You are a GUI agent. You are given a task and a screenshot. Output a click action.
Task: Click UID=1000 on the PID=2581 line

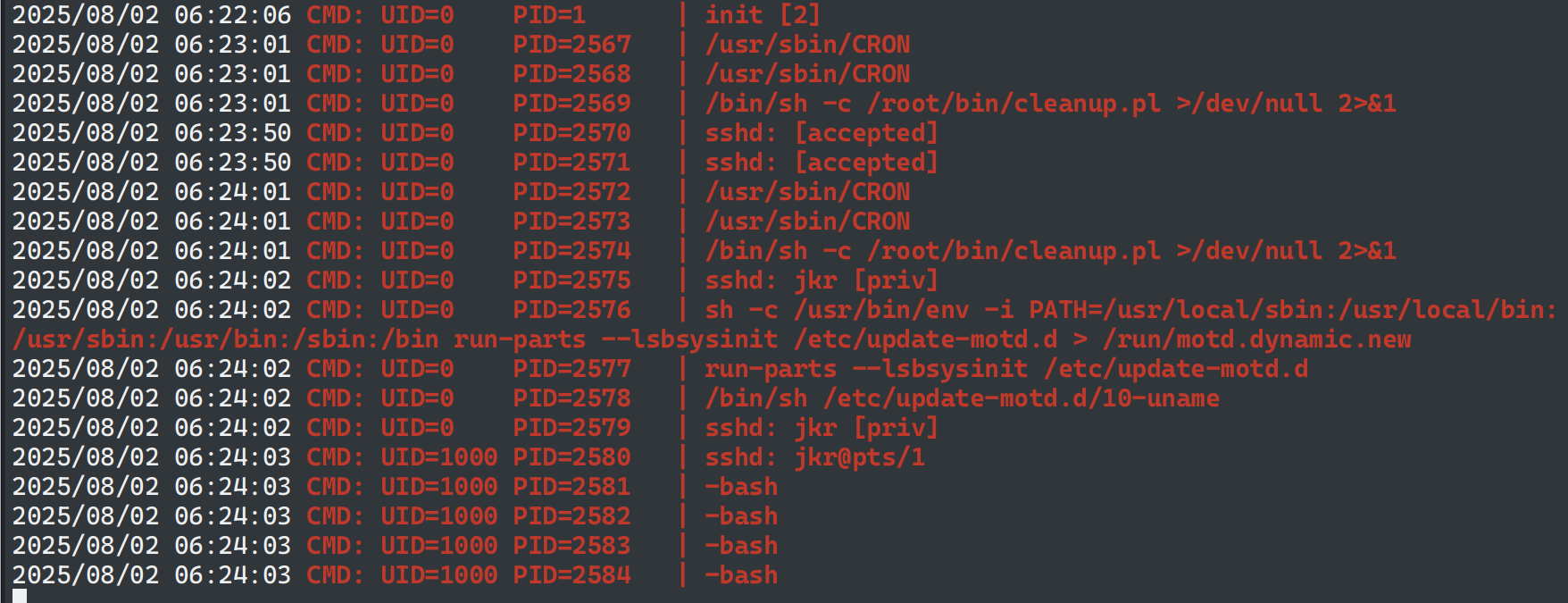click(x=438, y=487)
